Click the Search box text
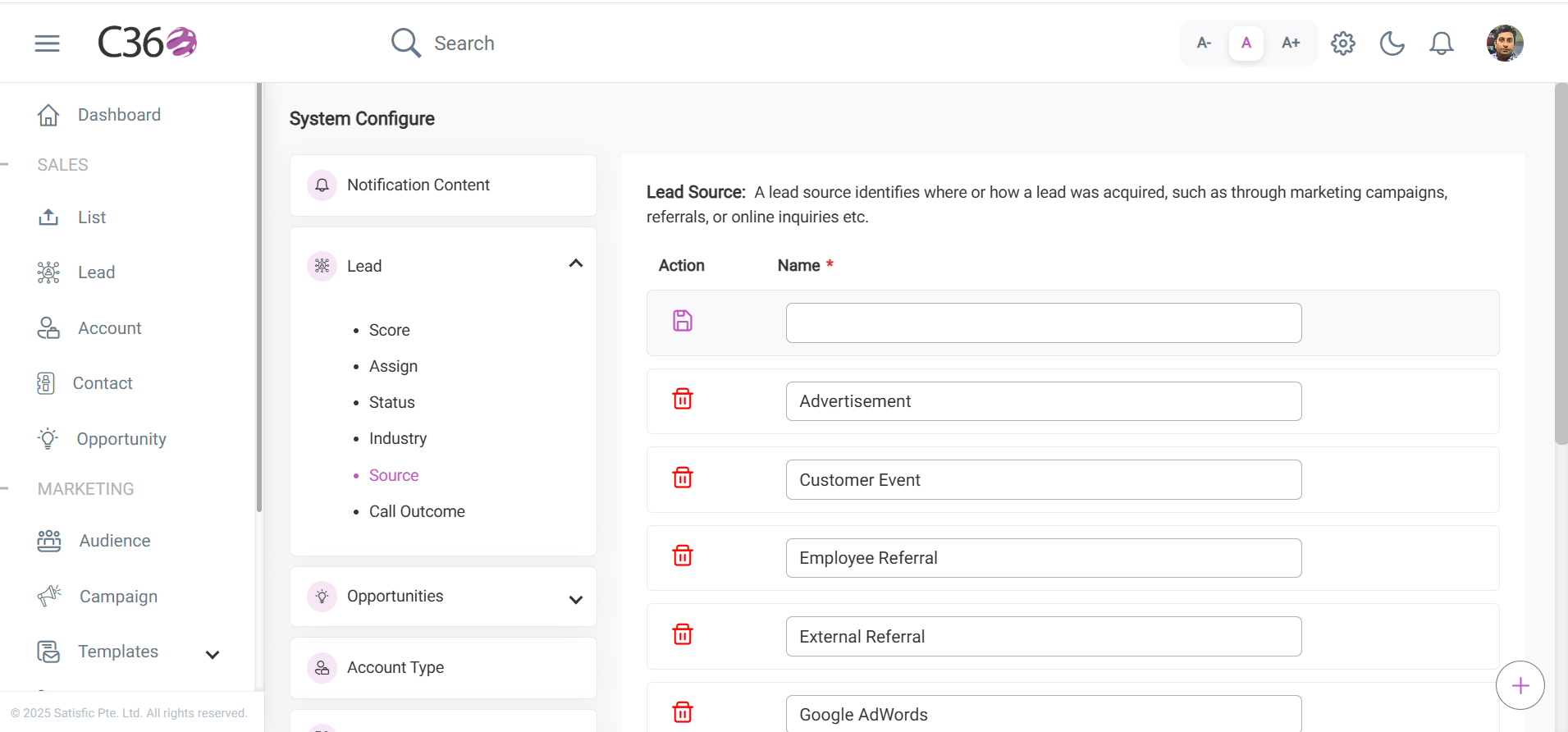This screenshot has height=732, width=1568. coord(464,43)
